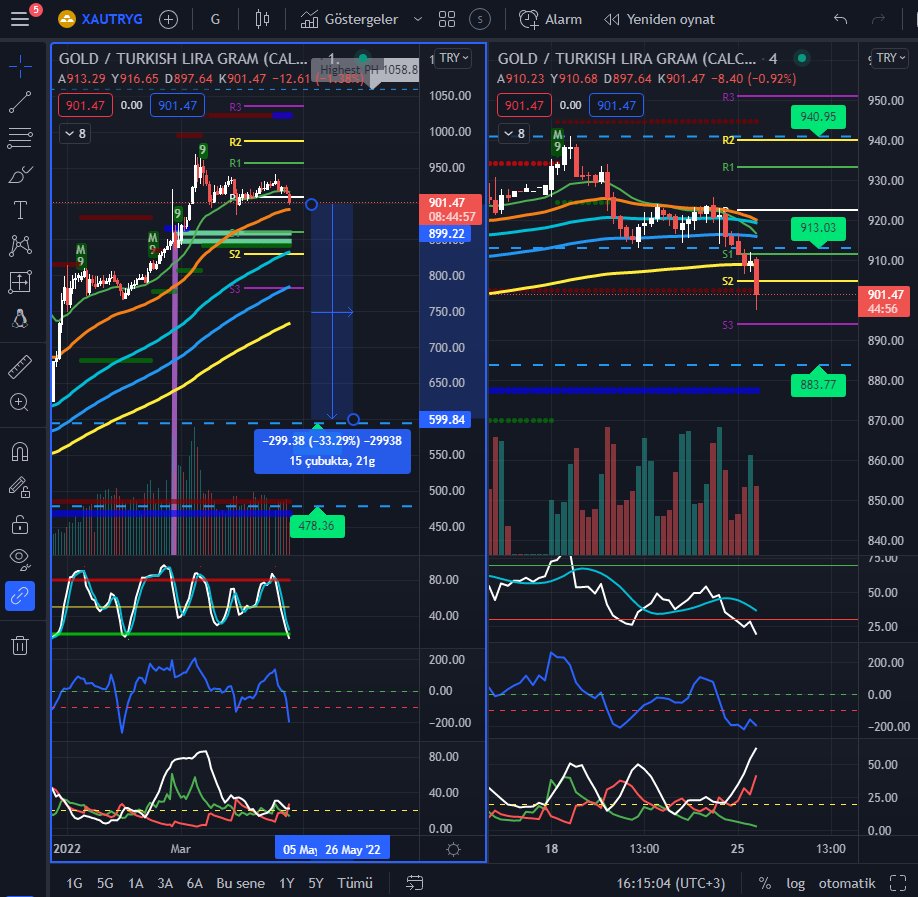Click the 26 May '22 date marker

click(353, 849)
